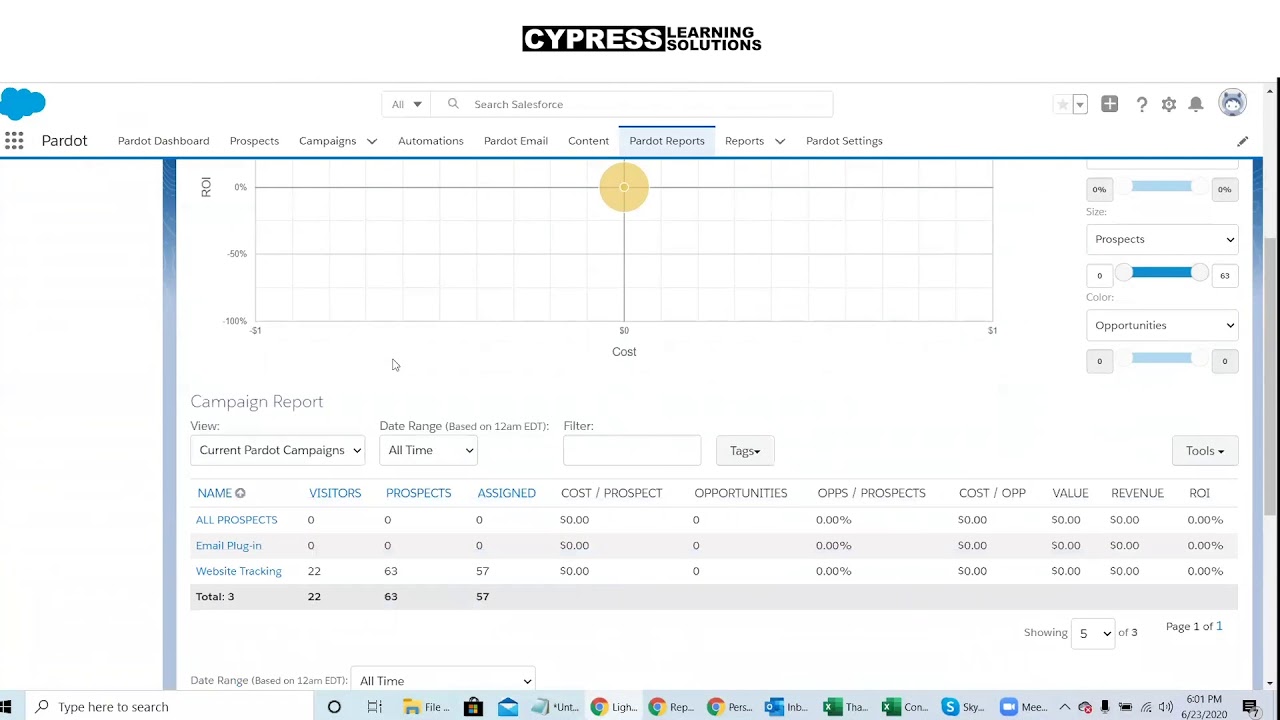The height and width of the screenshot is (720, 1280).
Task: Click the Filter text input
Action: [632, 450]
